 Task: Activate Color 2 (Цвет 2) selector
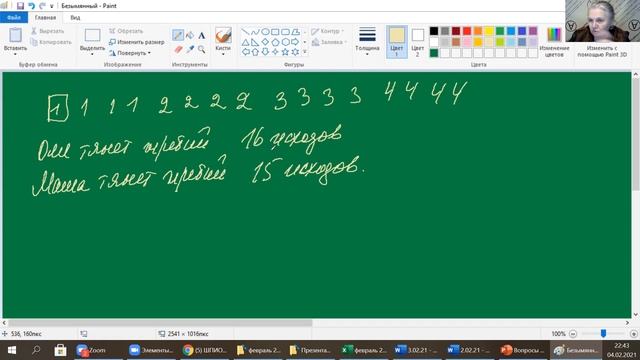click(x=418, y=42)
